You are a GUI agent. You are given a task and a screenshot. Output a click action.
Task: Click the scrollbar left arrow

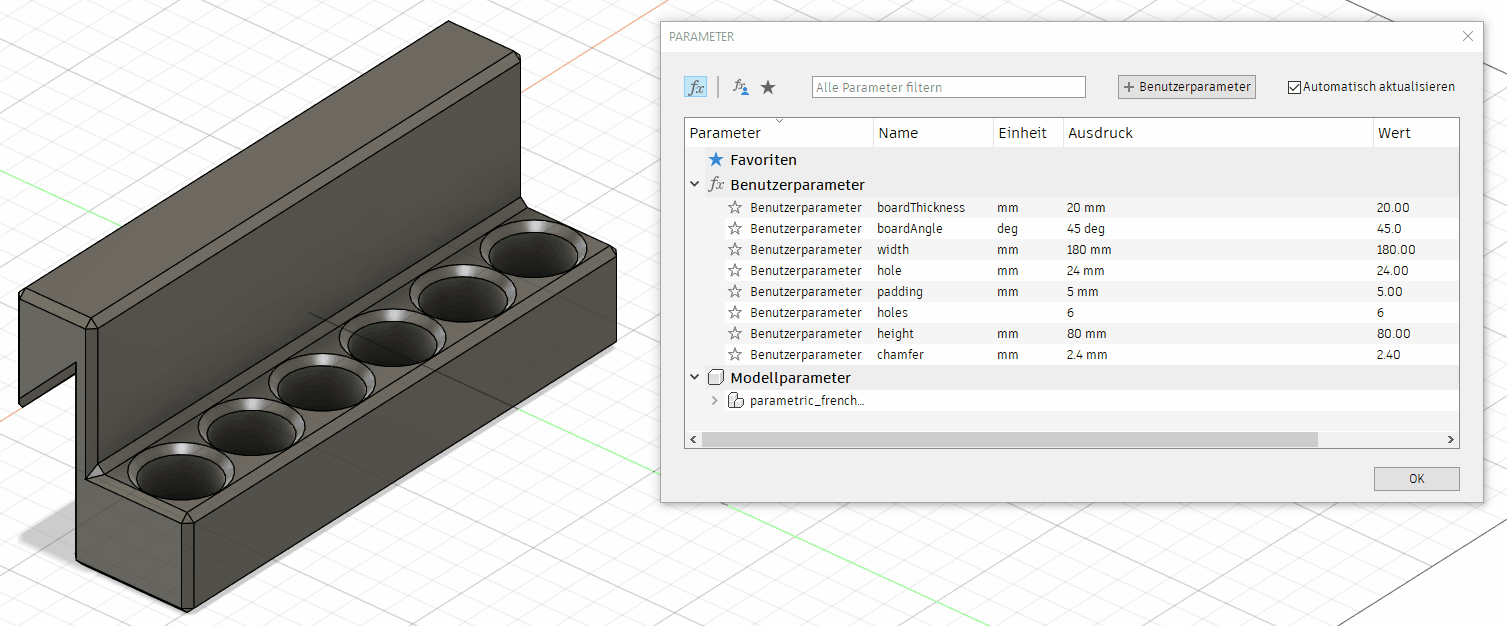692,440
